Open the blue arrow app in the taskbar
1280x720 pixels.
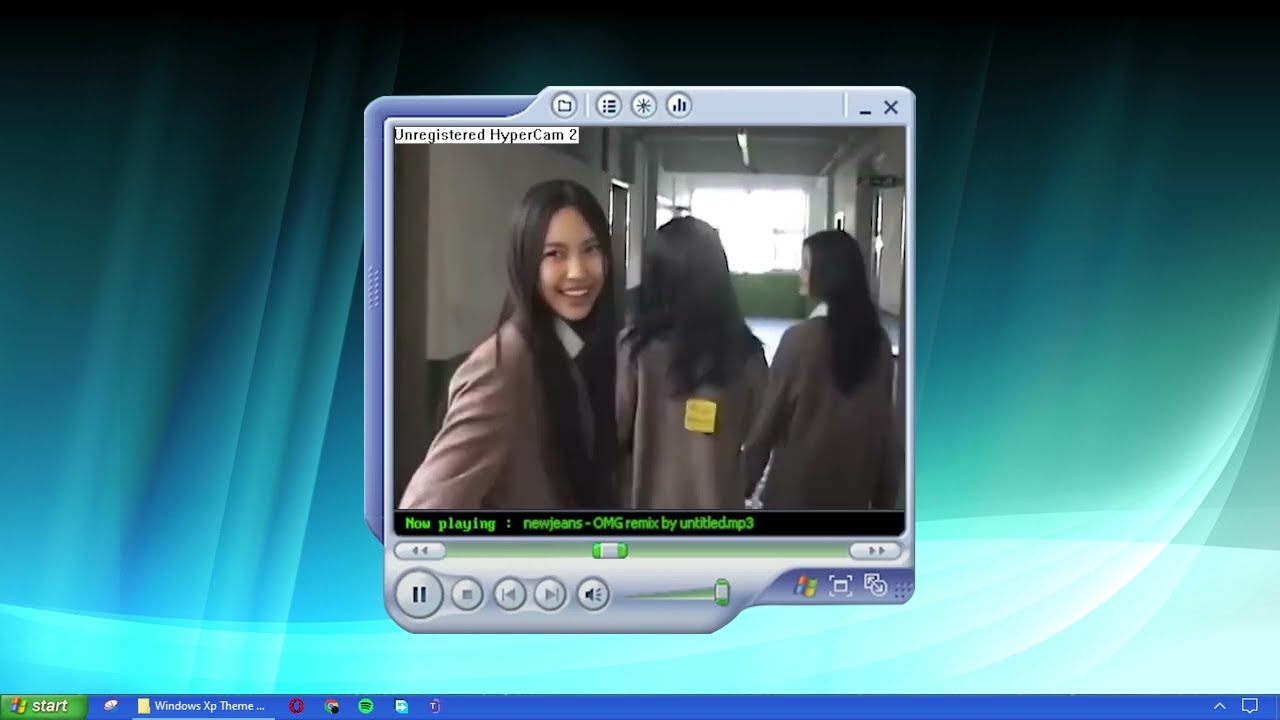[401, 706]
